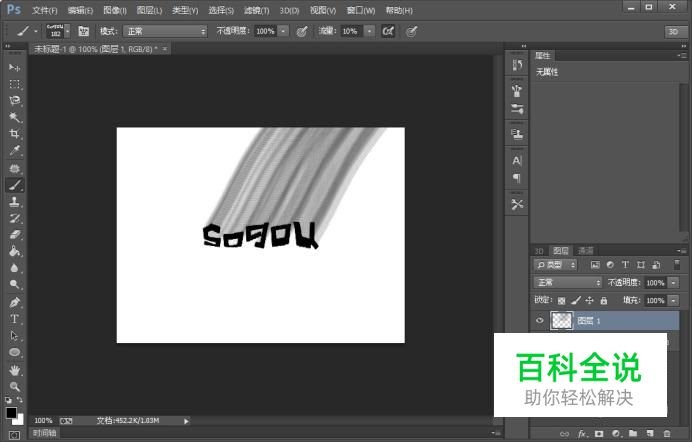
Task: Switch to the 通道 tab
Action: click(x=586, y=250)
